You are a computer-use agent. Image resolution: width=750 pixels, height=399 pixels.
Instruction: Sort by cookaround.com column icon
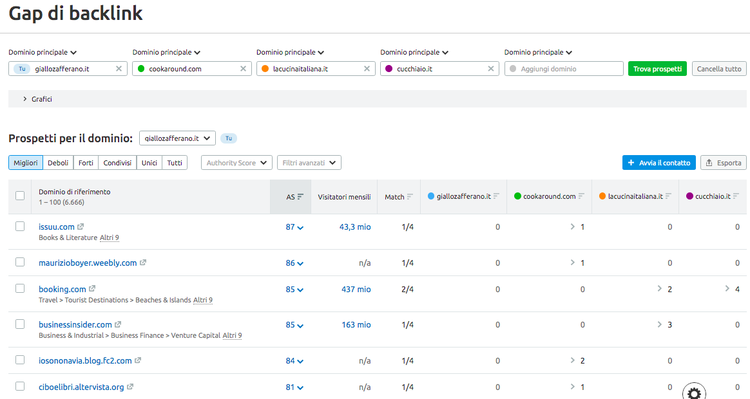(581, 196)
